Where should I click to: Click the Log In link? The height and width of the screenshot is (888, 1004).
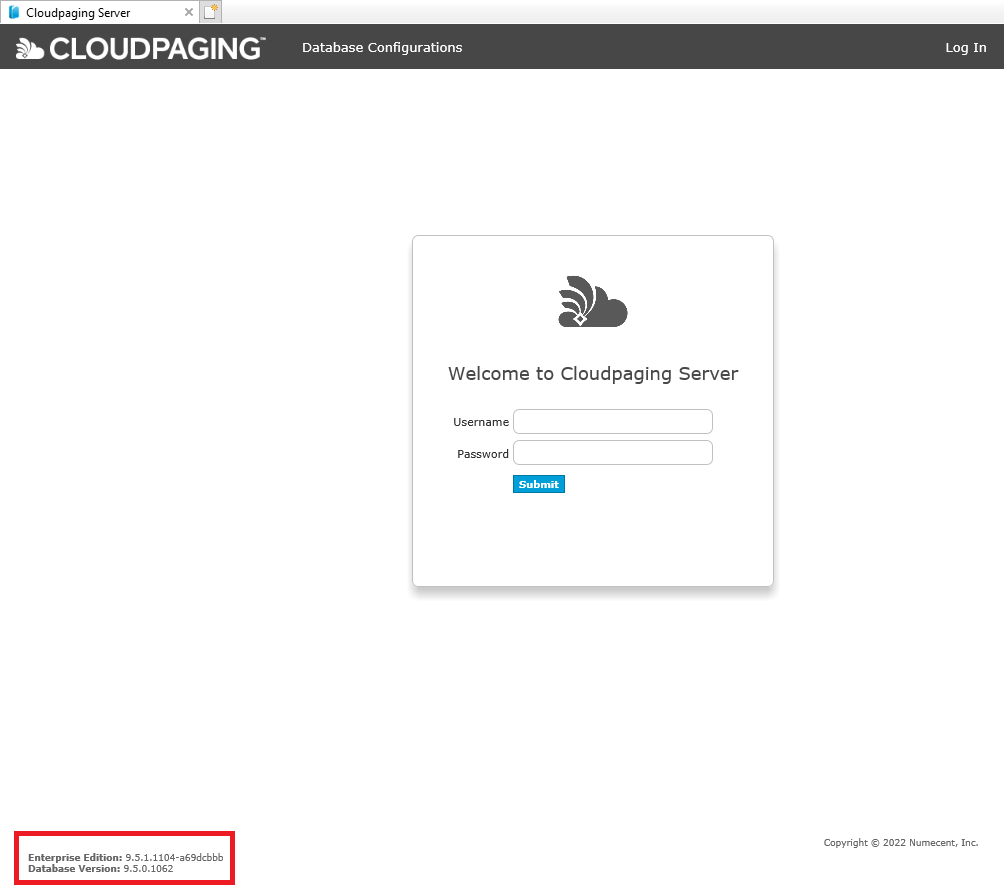click(964, 47)
